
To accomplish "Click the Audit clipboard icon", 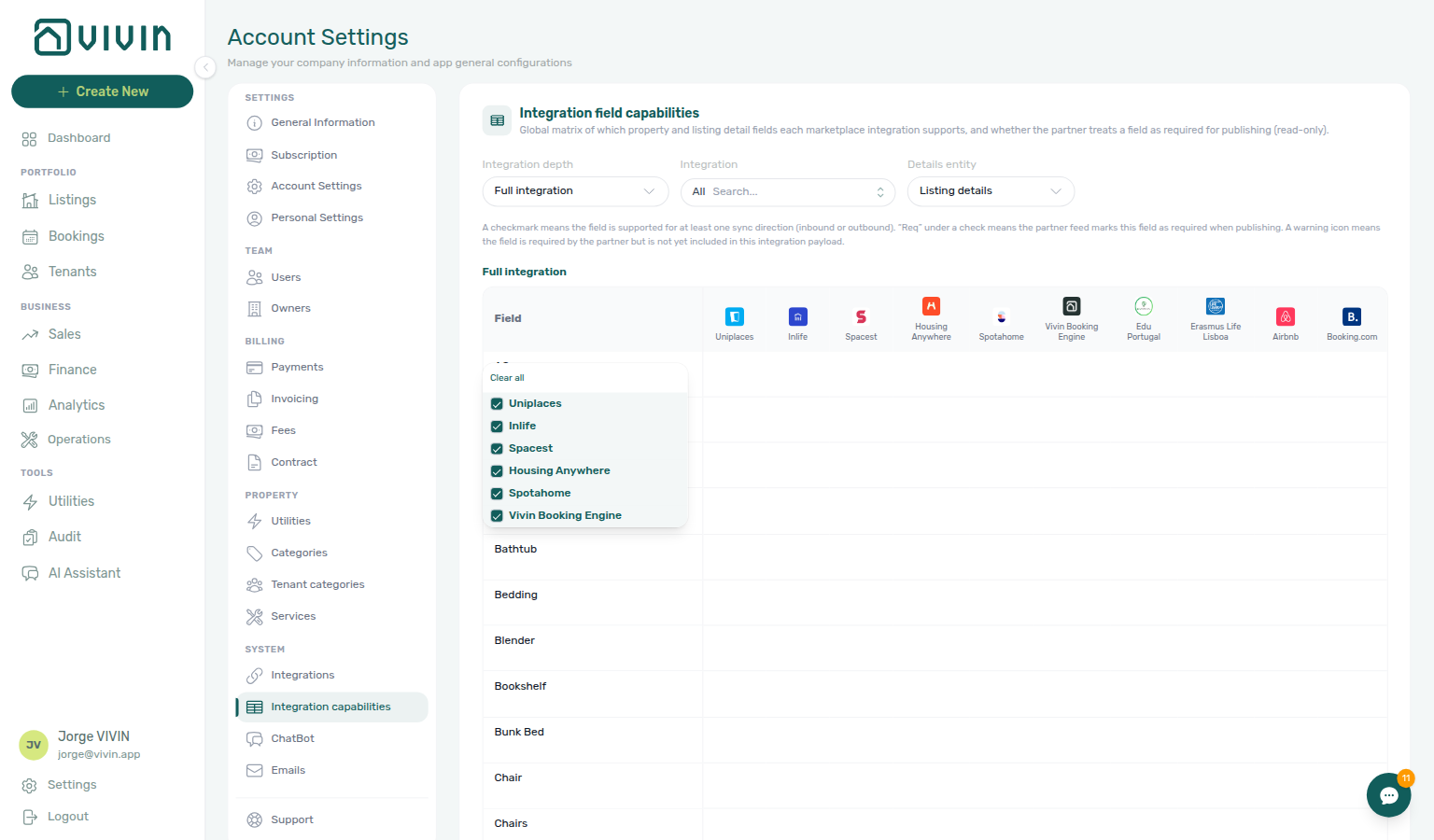I will point(30,537).
